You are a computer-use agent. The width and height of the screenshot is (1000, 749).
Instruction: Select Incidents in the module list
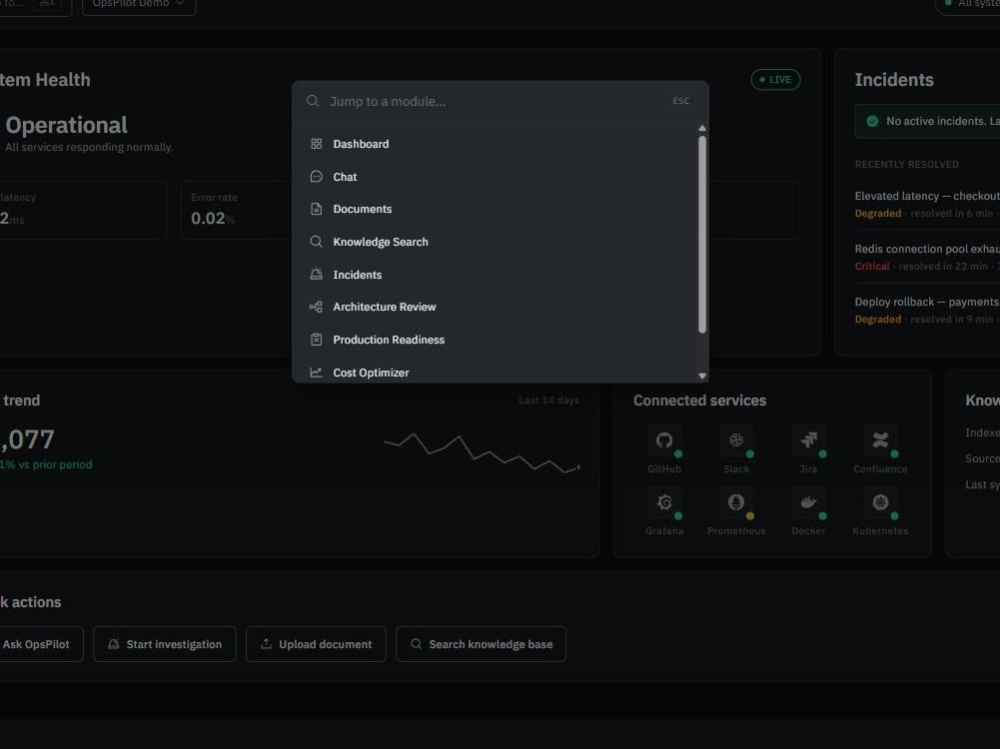495,274
